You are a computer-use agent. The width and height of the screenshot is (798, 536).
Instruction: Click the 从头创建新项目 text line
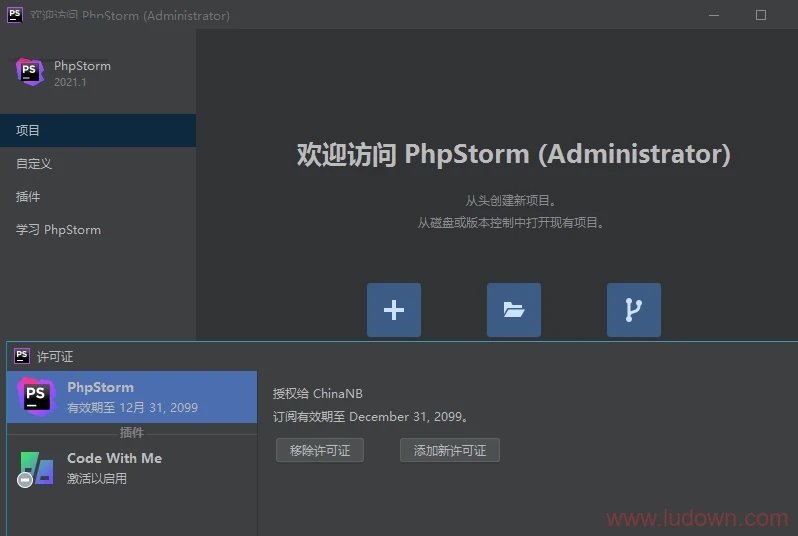[510, 201]
